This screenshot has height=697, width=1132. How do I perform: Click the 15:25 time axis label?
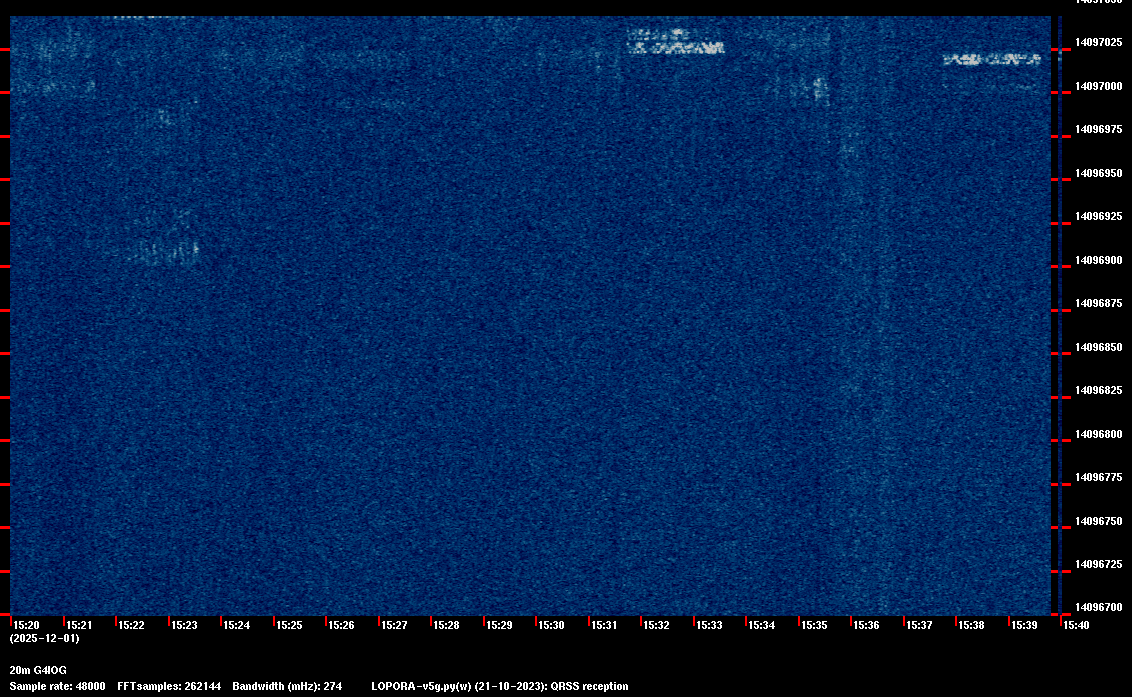click(289, 625)
